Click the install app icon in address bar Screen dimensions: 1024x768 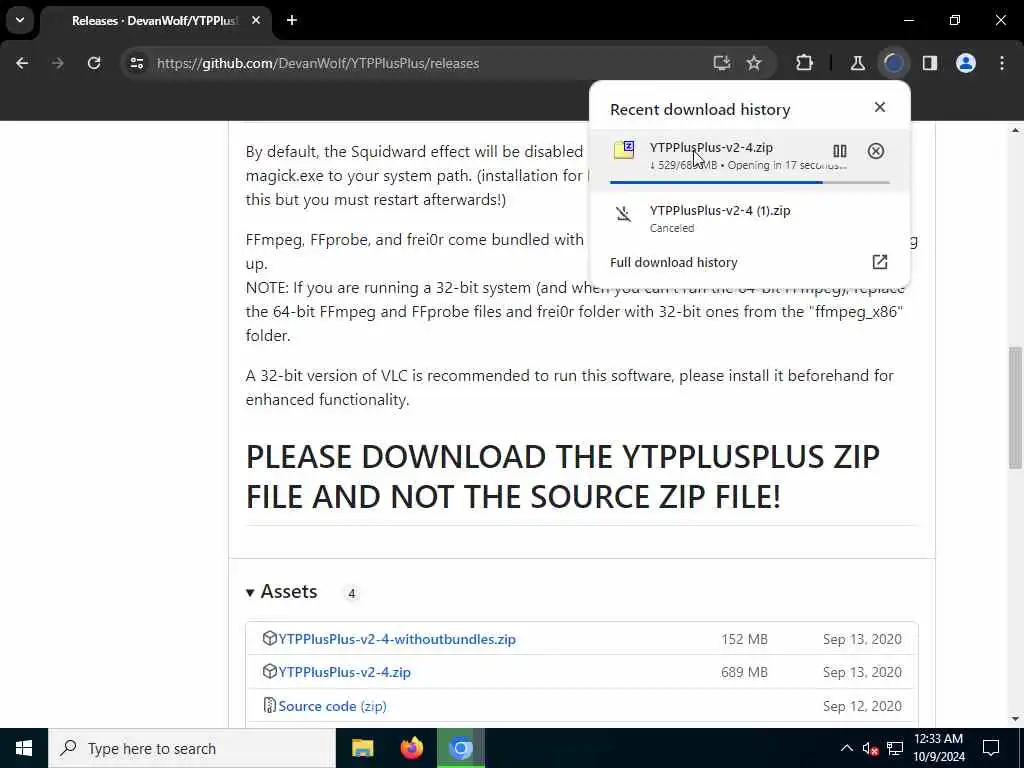pos(722,63)
